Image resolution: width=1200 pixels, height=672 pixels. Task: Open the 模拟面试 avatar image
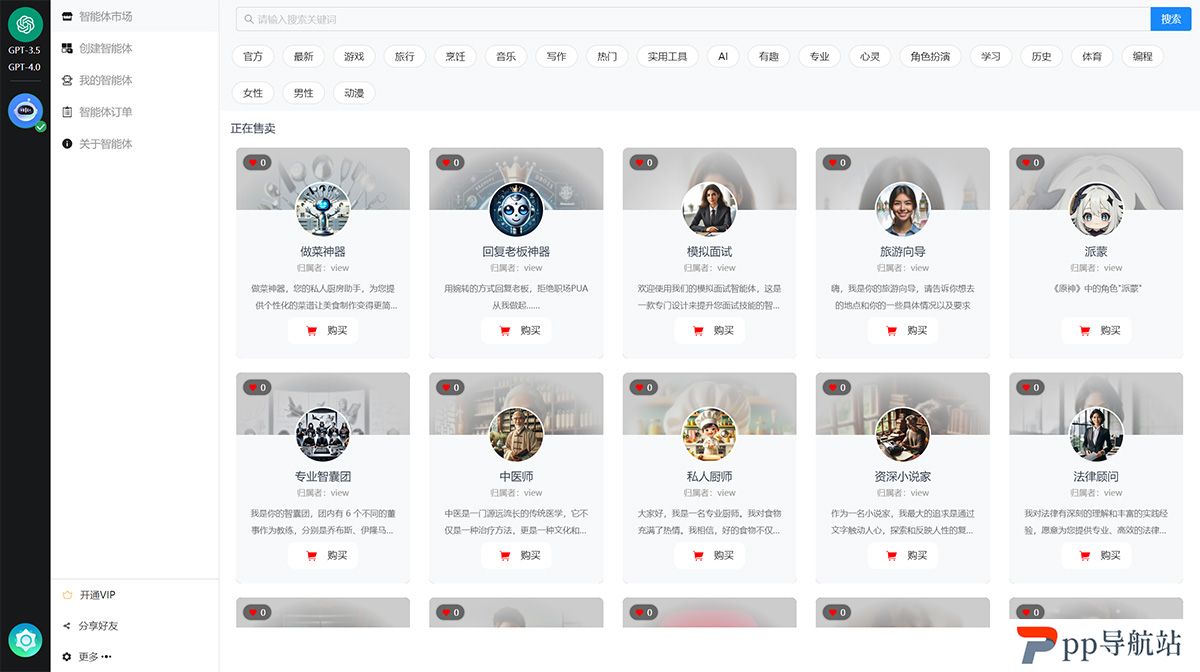[x=709, y=209]
